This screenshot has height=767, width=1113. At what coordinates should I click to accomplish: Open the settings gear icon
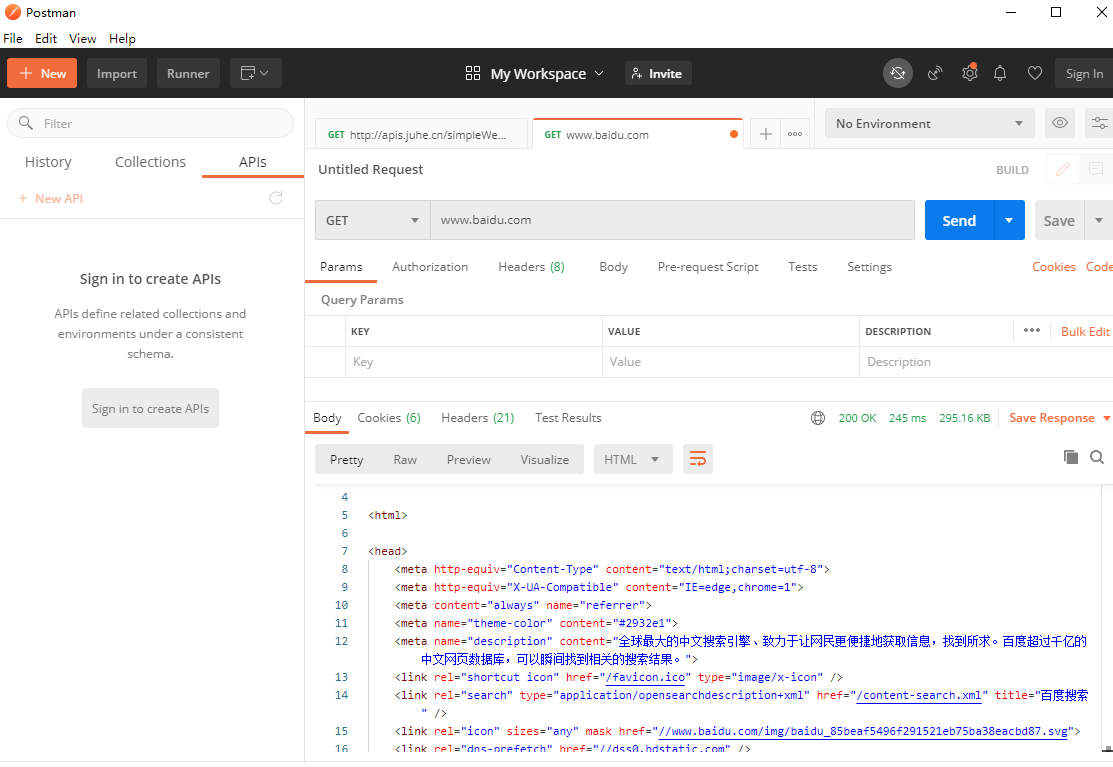(x=969, y=73)
